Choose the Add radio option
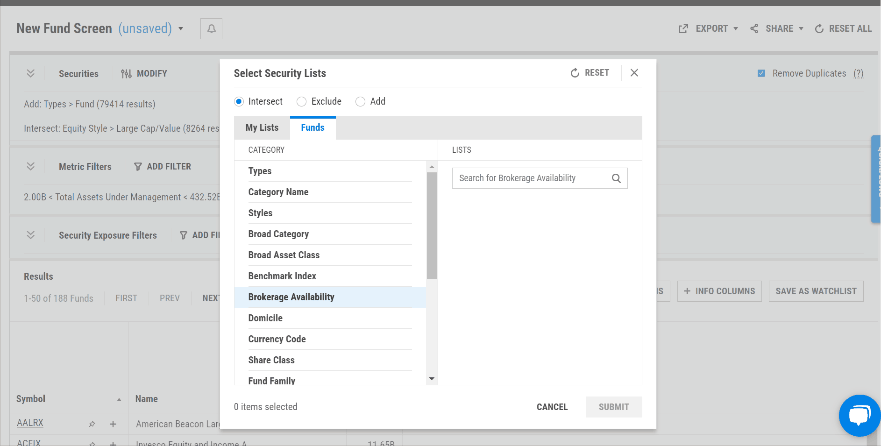The width and height of the screenshot is (881, 446). tap(360, 102)
